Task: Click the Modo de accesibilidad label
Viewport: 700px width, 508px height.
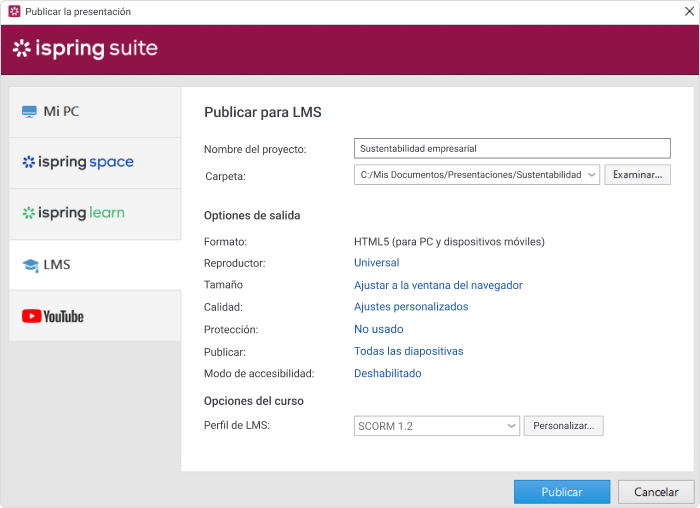Action: pos(259,373)
